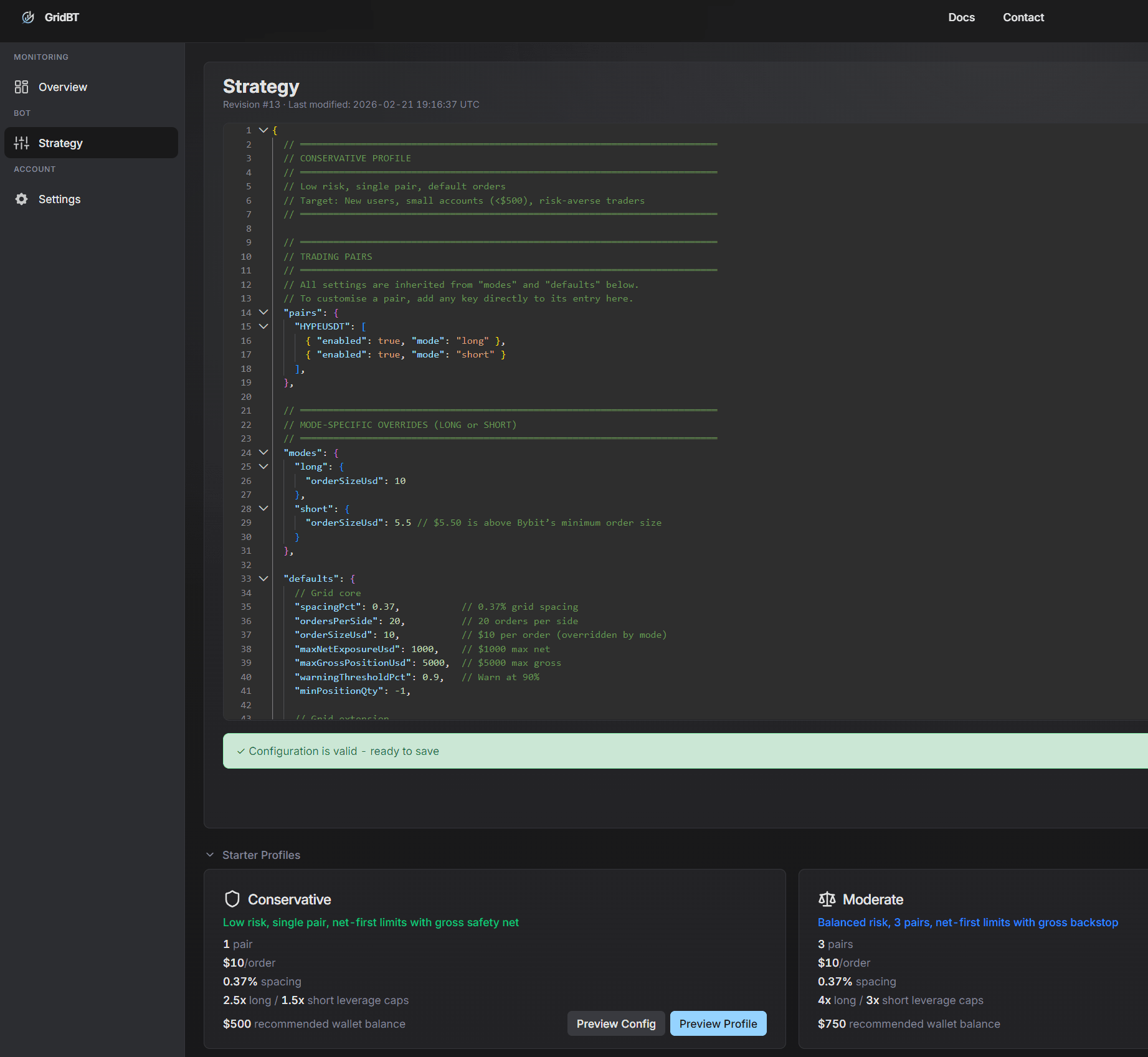Viewport: 1148px width, 1057px height.
Task: Click the $500 recommended wallet balance text
Action: 314,1024
